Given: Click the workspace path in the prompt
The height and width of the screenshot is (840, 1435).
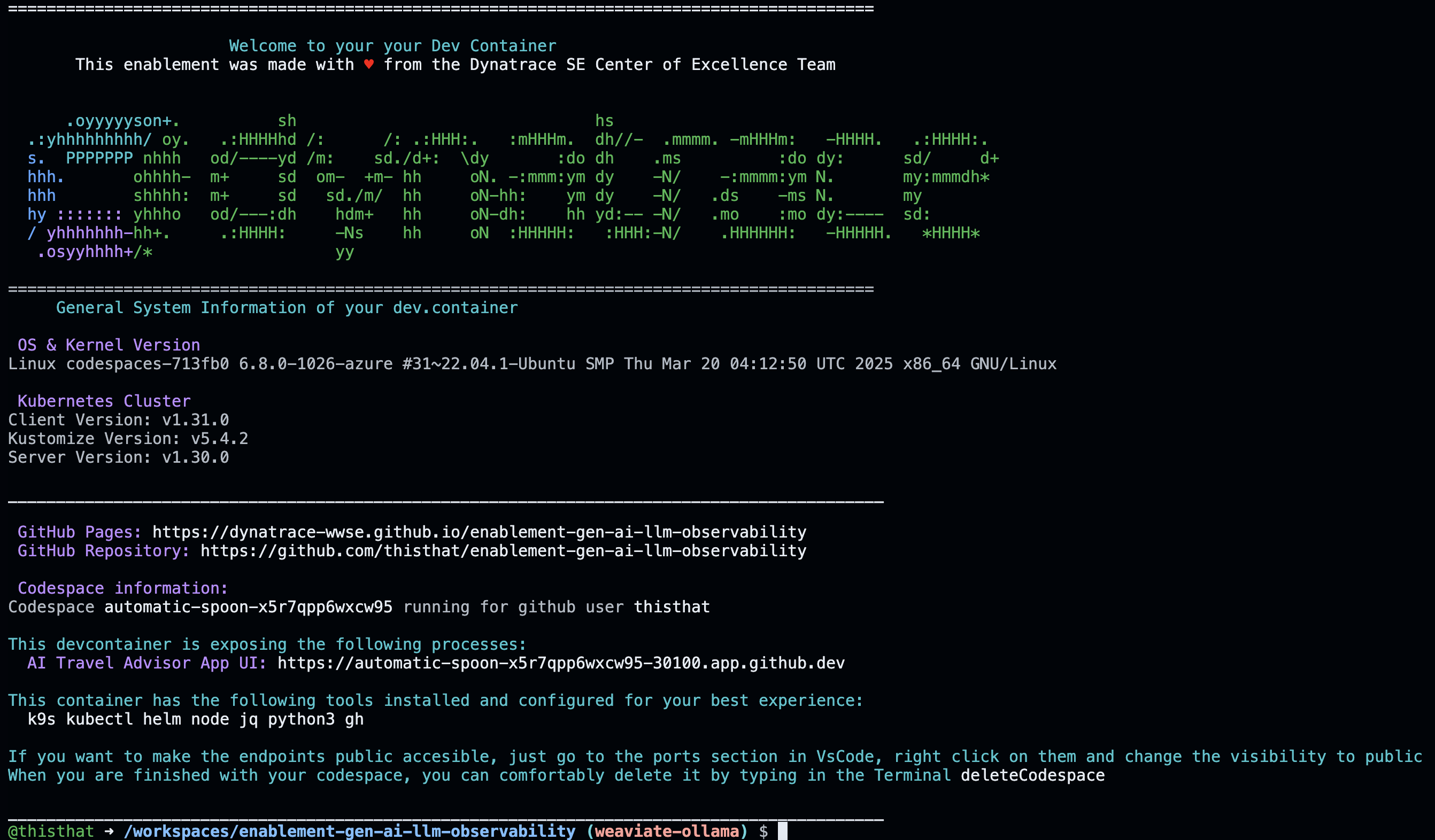Looking at the screenshot, I should (350, 831).
